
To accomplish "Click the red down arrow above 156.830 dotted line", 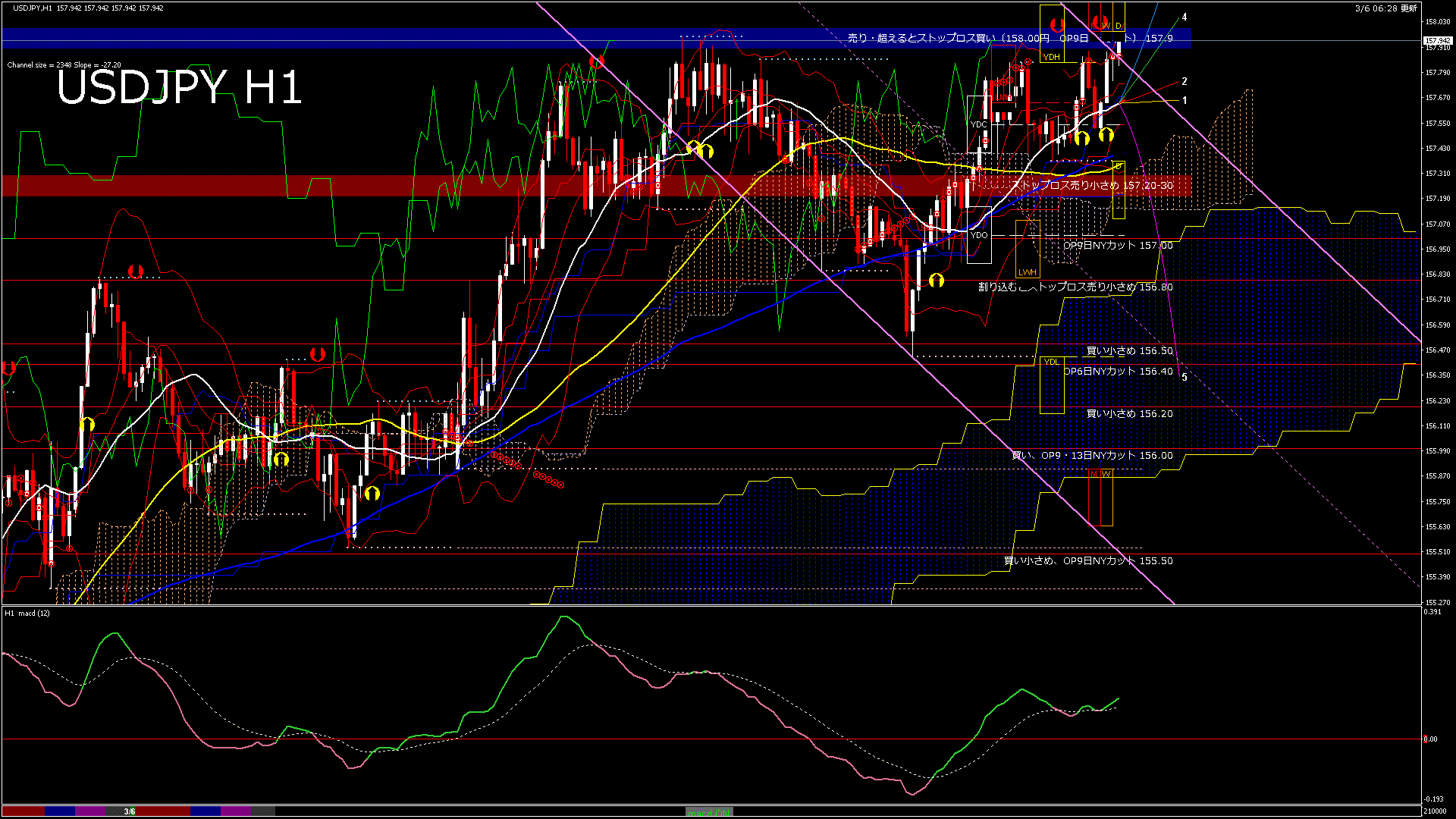I will pyautogui.click(x=136, y=271).
